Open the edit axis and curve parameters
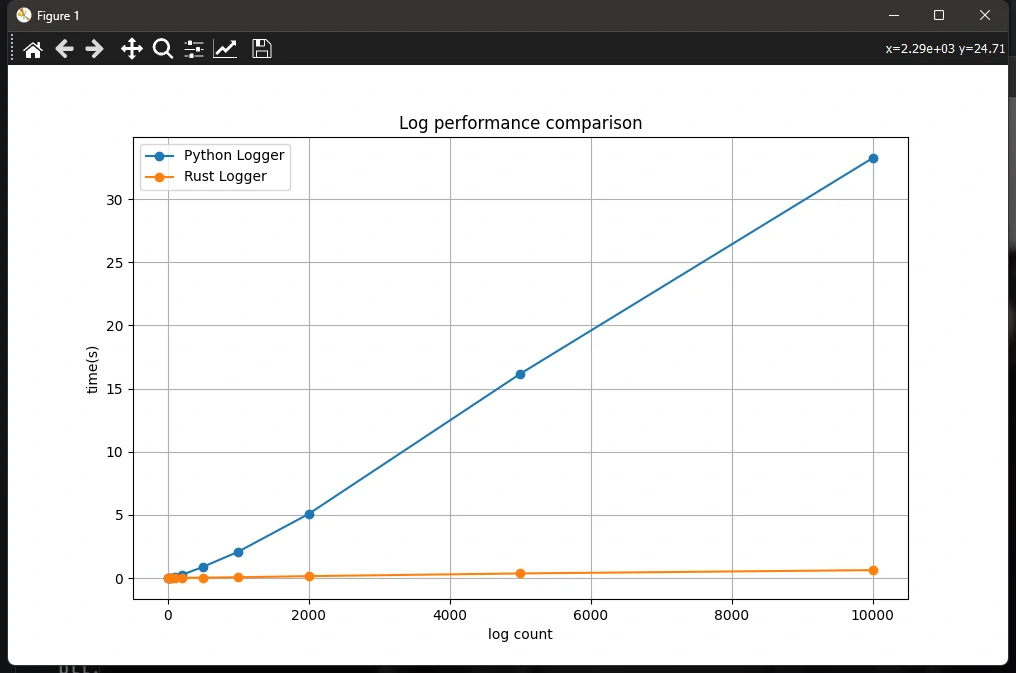The image size is (1016, 673). [x=225, y=49]
